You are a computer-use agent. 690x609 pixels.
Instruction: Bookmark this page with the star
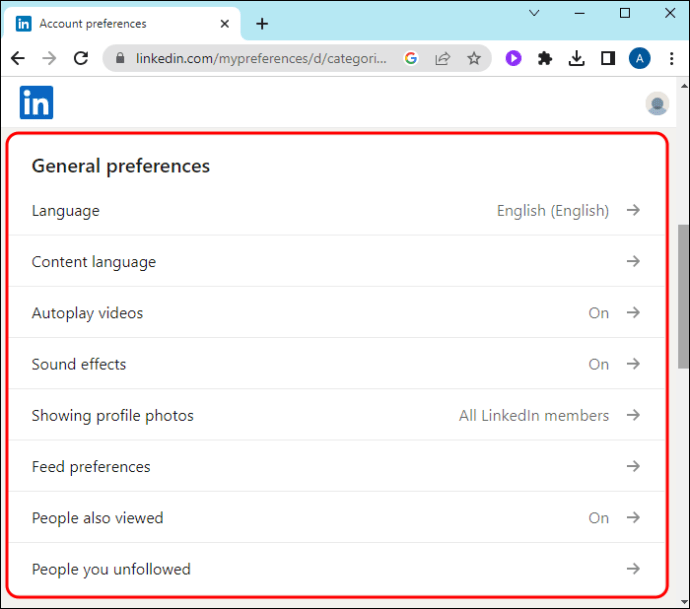(474, 58)
